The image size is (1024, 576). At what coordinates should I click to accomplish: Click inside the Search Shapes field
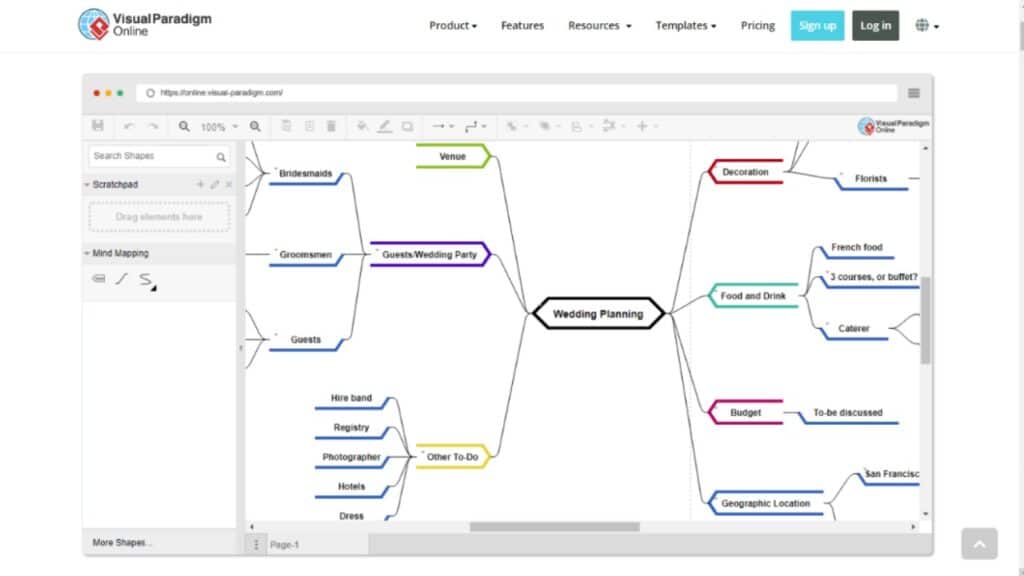pos(152,156)
